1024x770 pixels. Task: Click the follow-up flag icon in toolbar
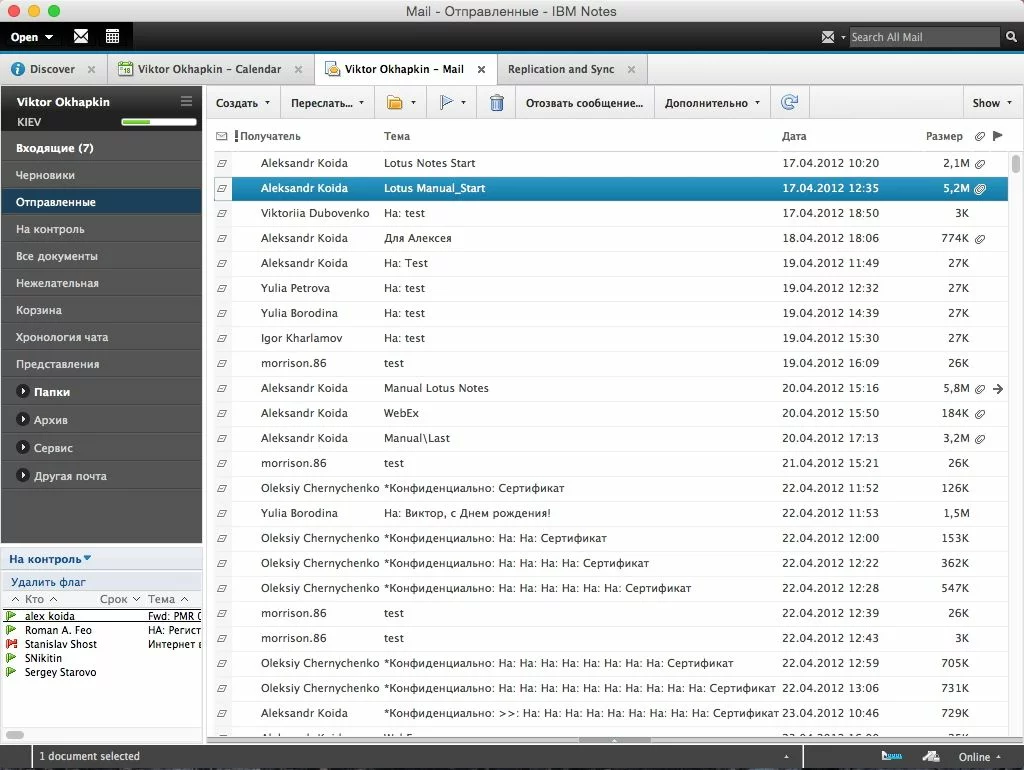[446, 103]
